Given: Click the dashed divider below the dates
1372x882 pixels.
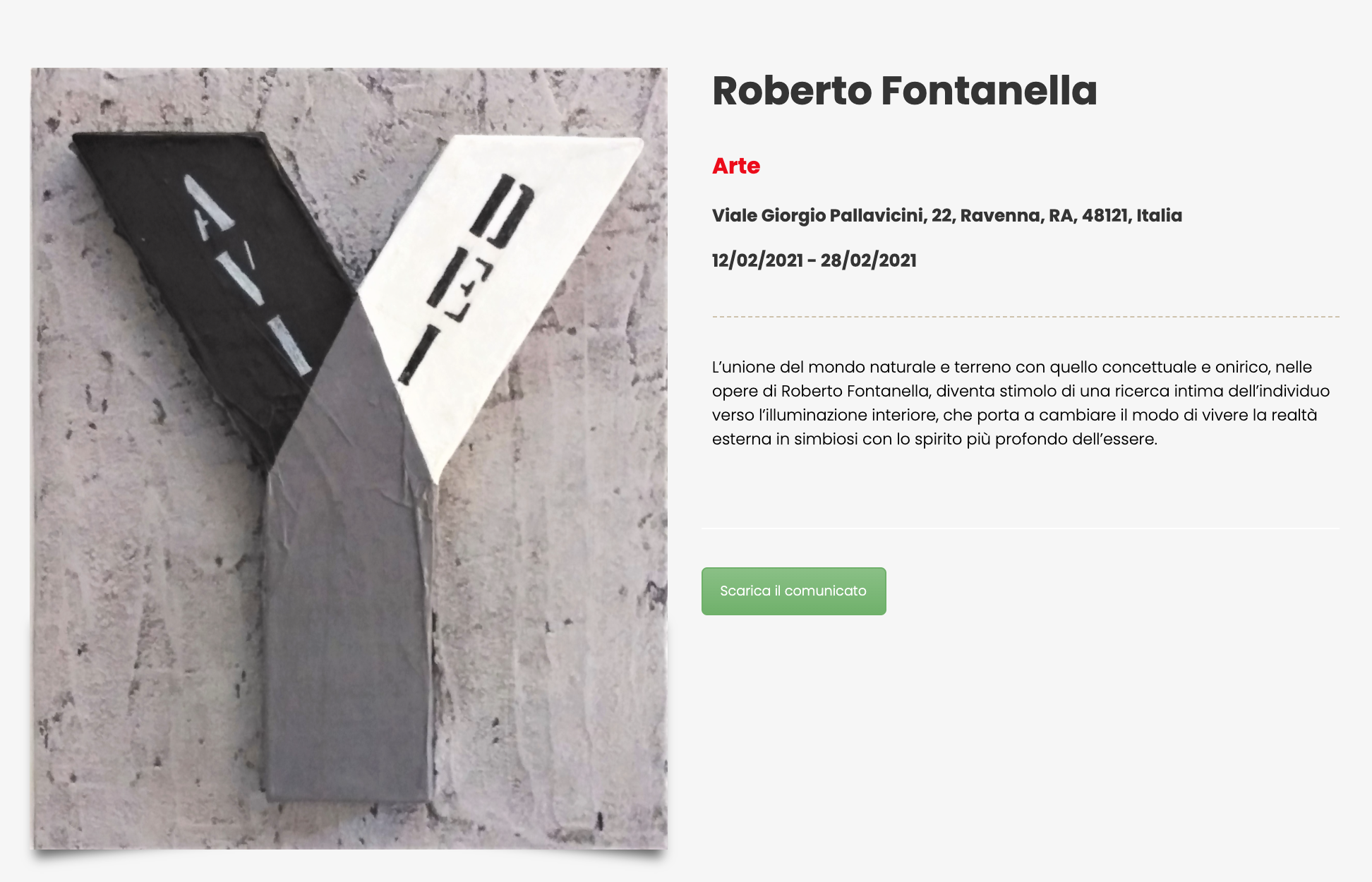Looking at the screenshot, I should click(x=1025, y=317).
